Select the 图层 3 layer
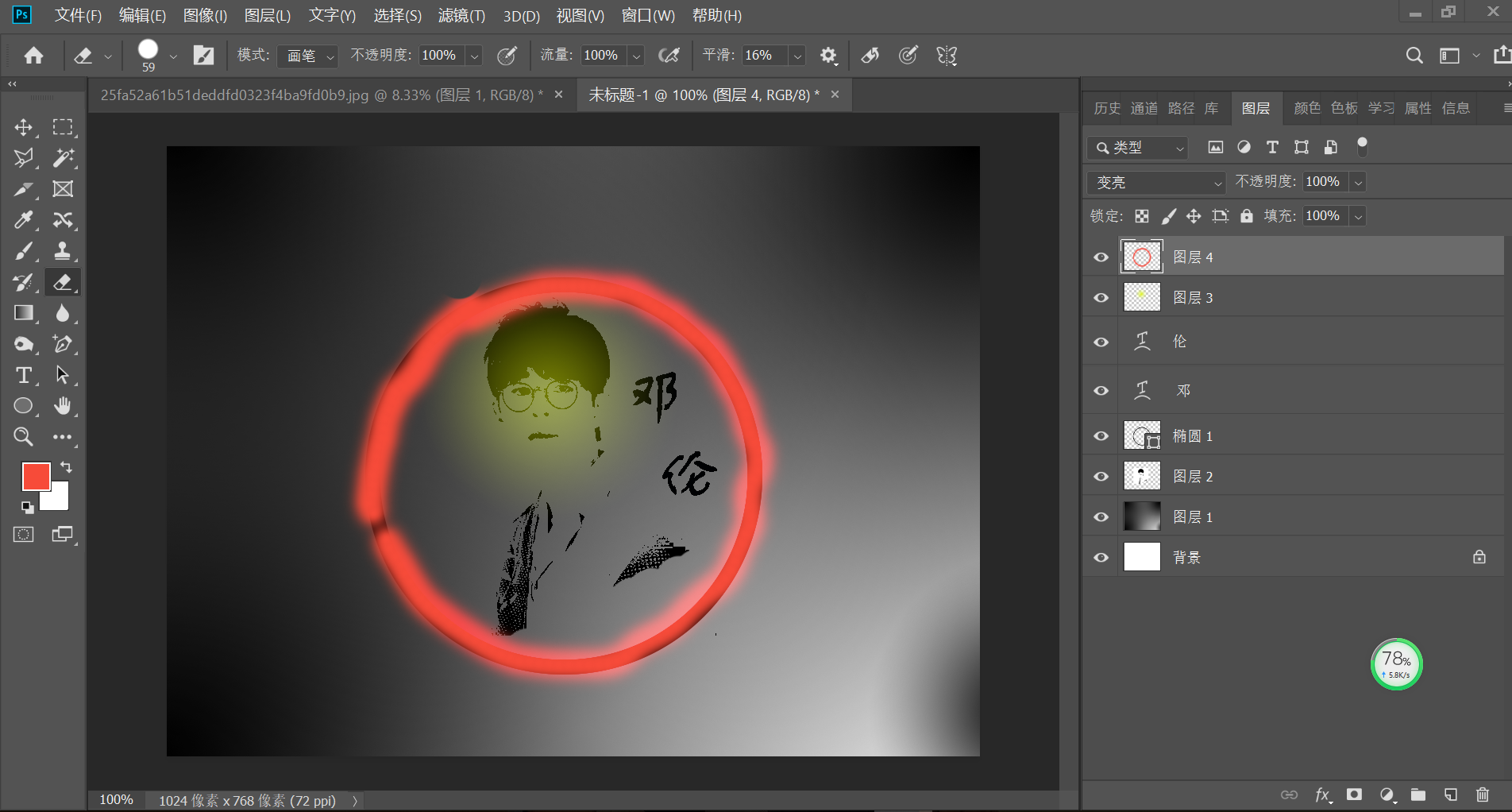1512x812 pixels. pos(1231,297)
